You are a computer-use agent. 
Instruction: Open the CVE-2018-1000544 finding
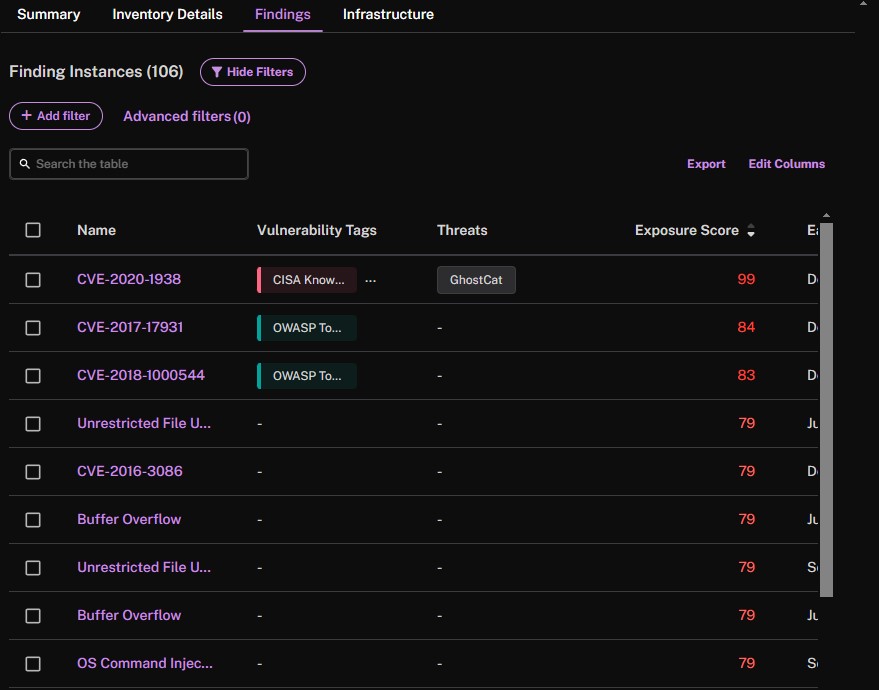[x=141, y=375]
